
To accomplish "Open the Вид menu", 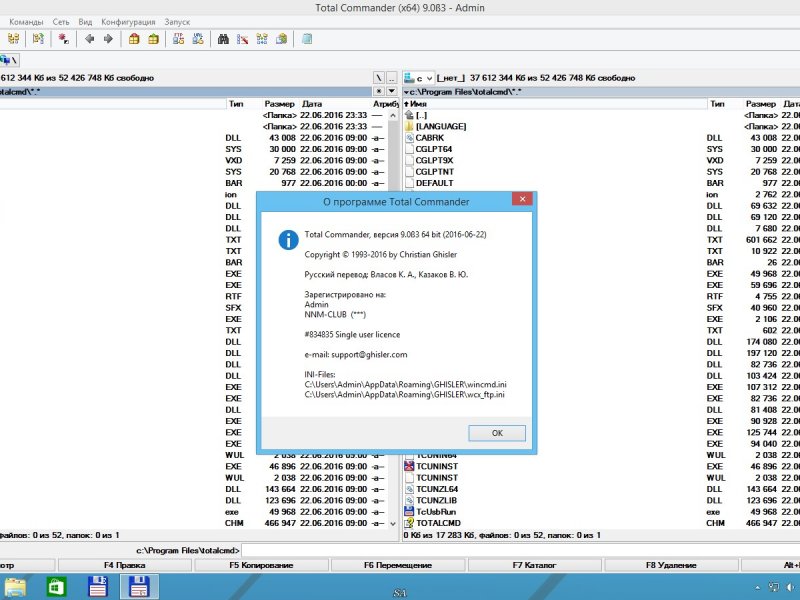I will pyautogui.click(x=85, y=22).
